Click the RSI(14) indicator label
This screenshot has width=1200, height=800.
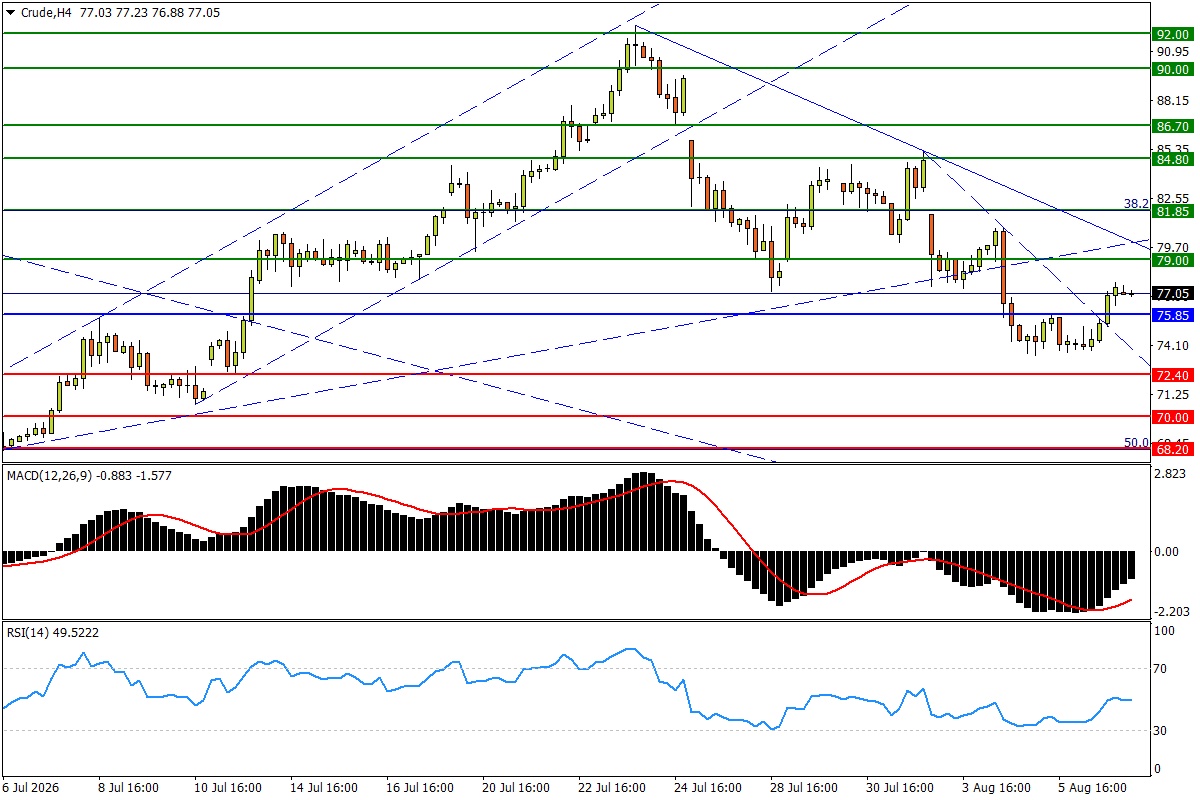28,632
